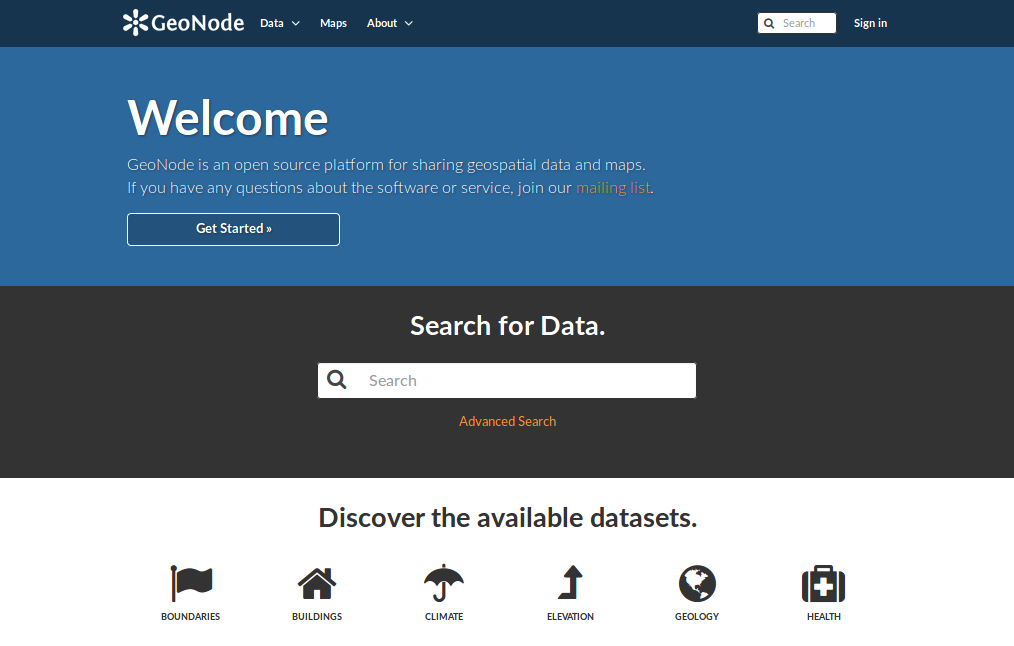This screenshot has width=1014, height=646.
Task: Select the Buildings house icon
Action: tap(317, 584)
